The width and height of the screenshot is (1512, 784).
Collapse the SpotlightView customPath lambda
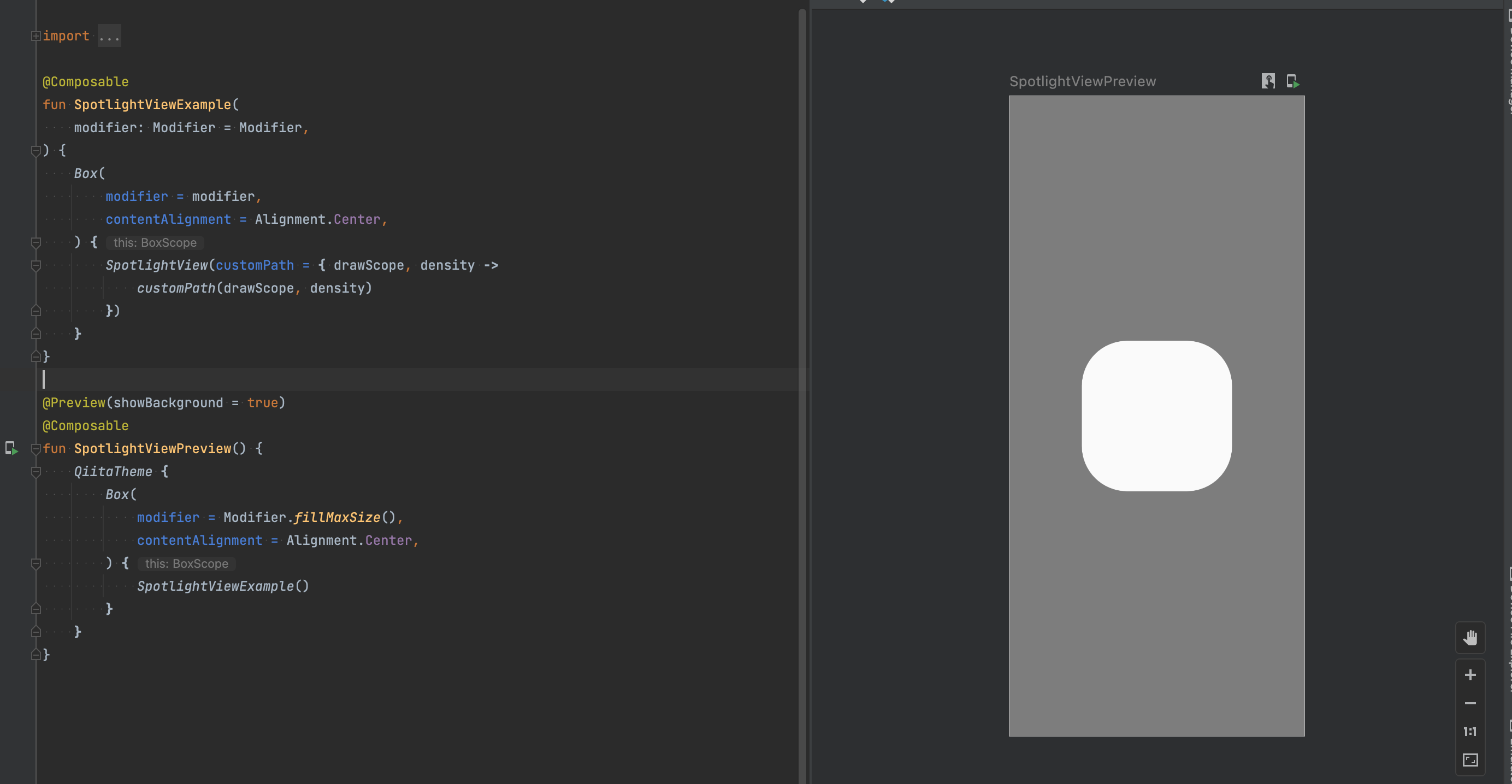pos(36,265)
